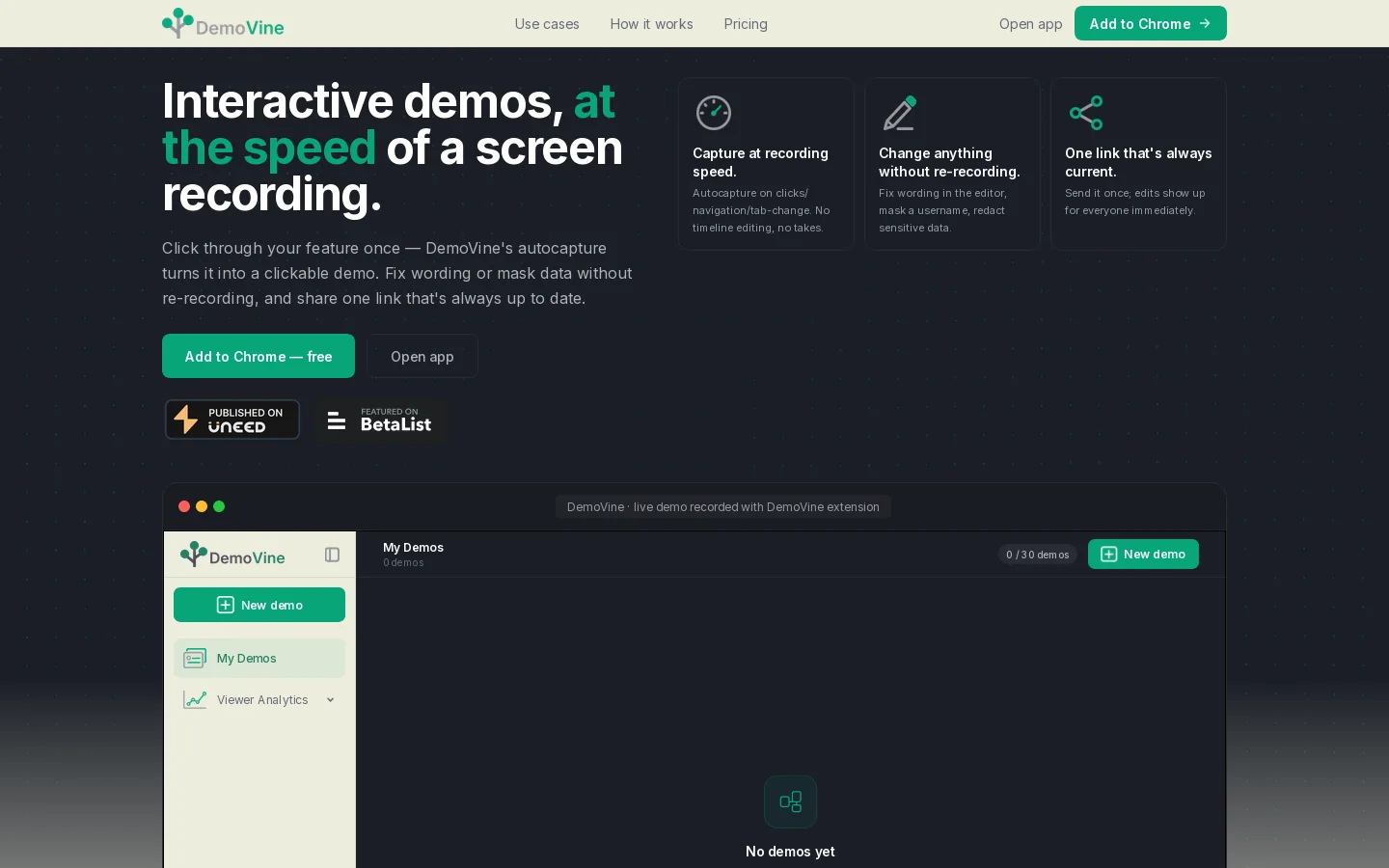Viewport: 1389px width, 868px height.
Task: Click the sidebar New demo button
Action: pos(259,605)
